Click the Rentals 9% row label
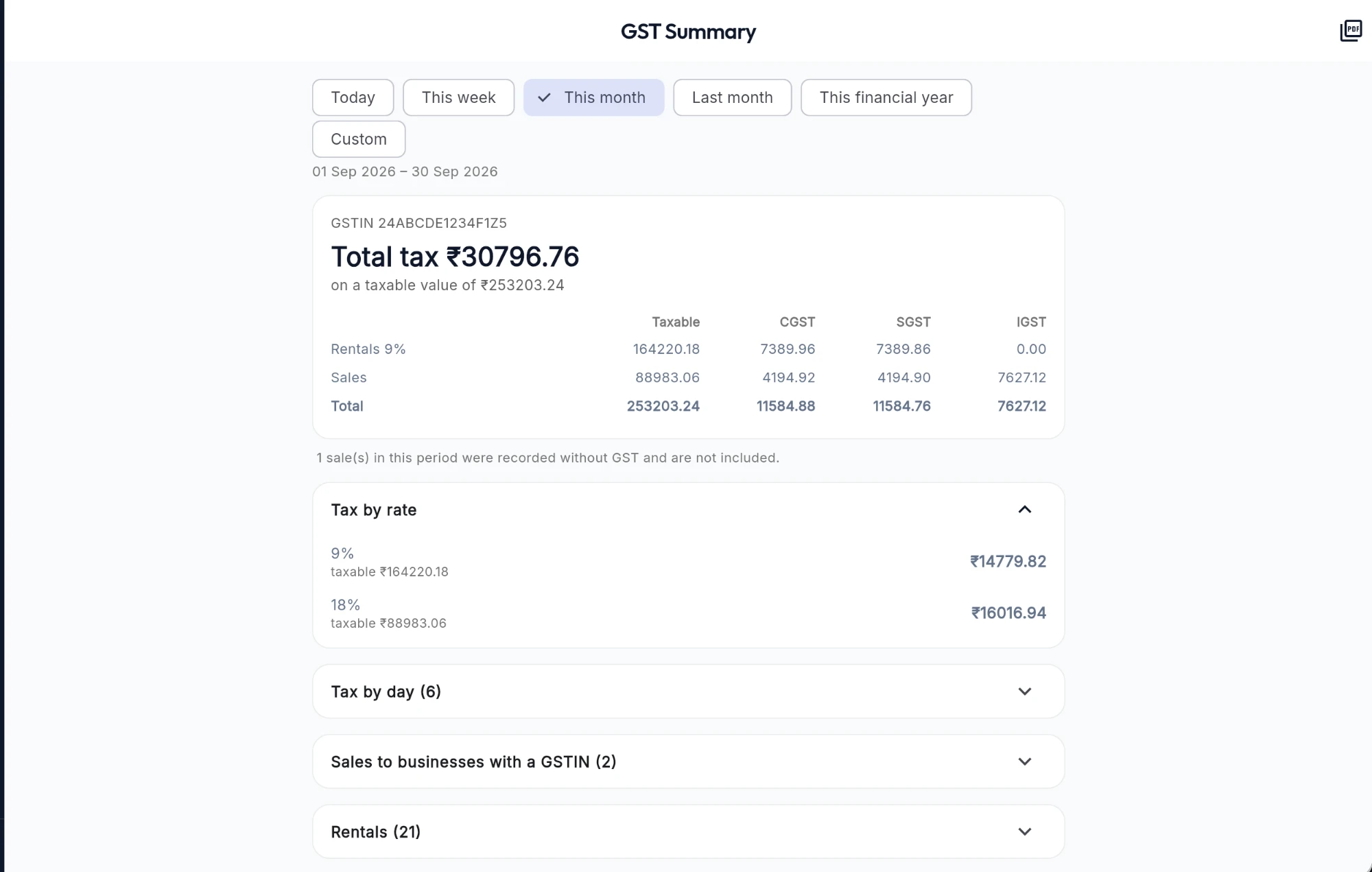 [x=368, y=349]
